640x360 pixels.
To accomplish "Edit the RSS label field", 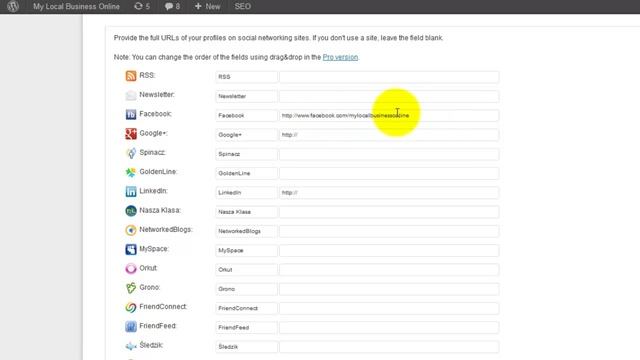I will (x=246, y=77).
